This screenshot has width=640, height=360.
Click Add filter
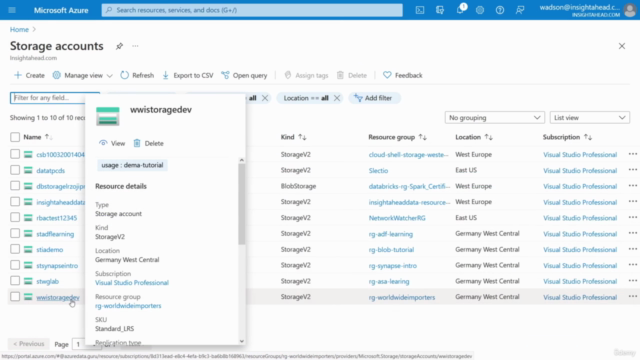[373, 98]
